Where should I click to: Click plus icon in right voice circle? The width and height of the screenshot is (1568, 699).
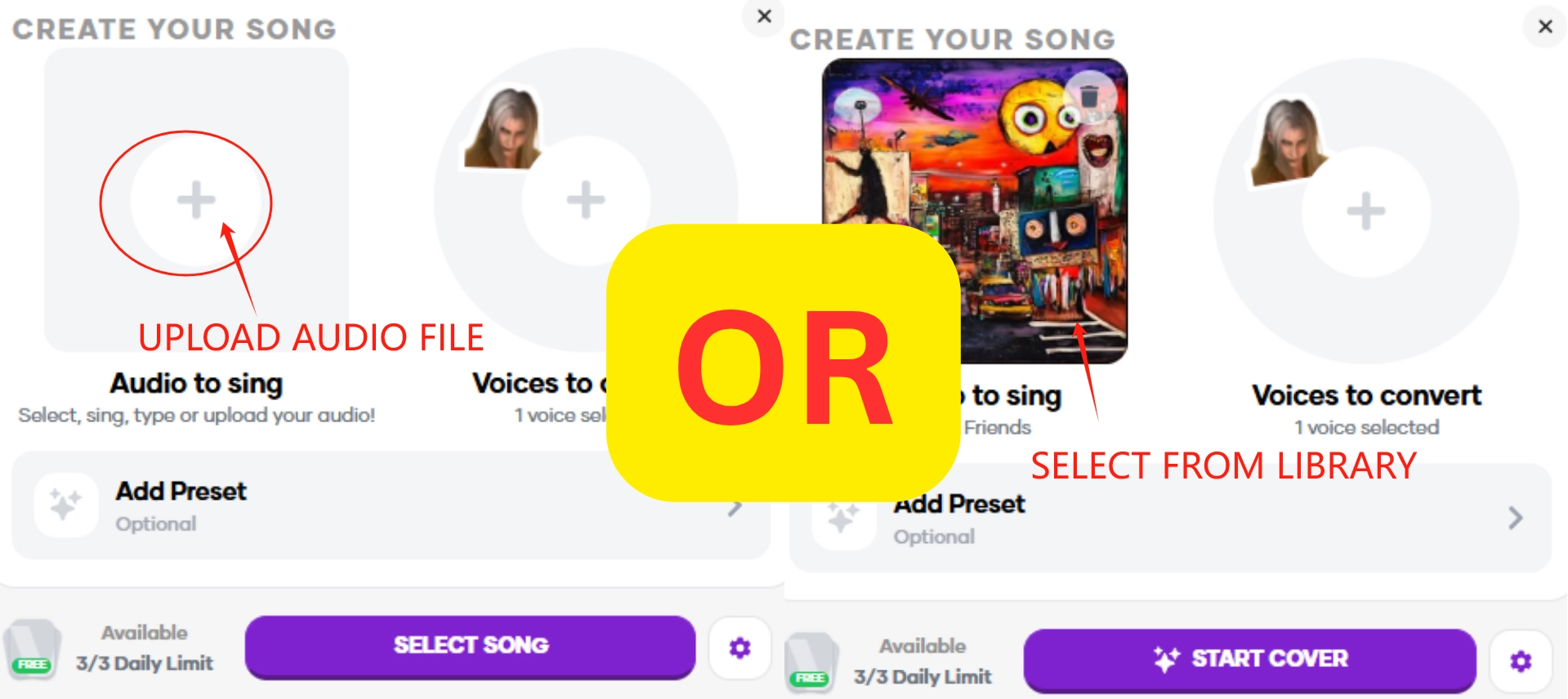click(1365, 211)
